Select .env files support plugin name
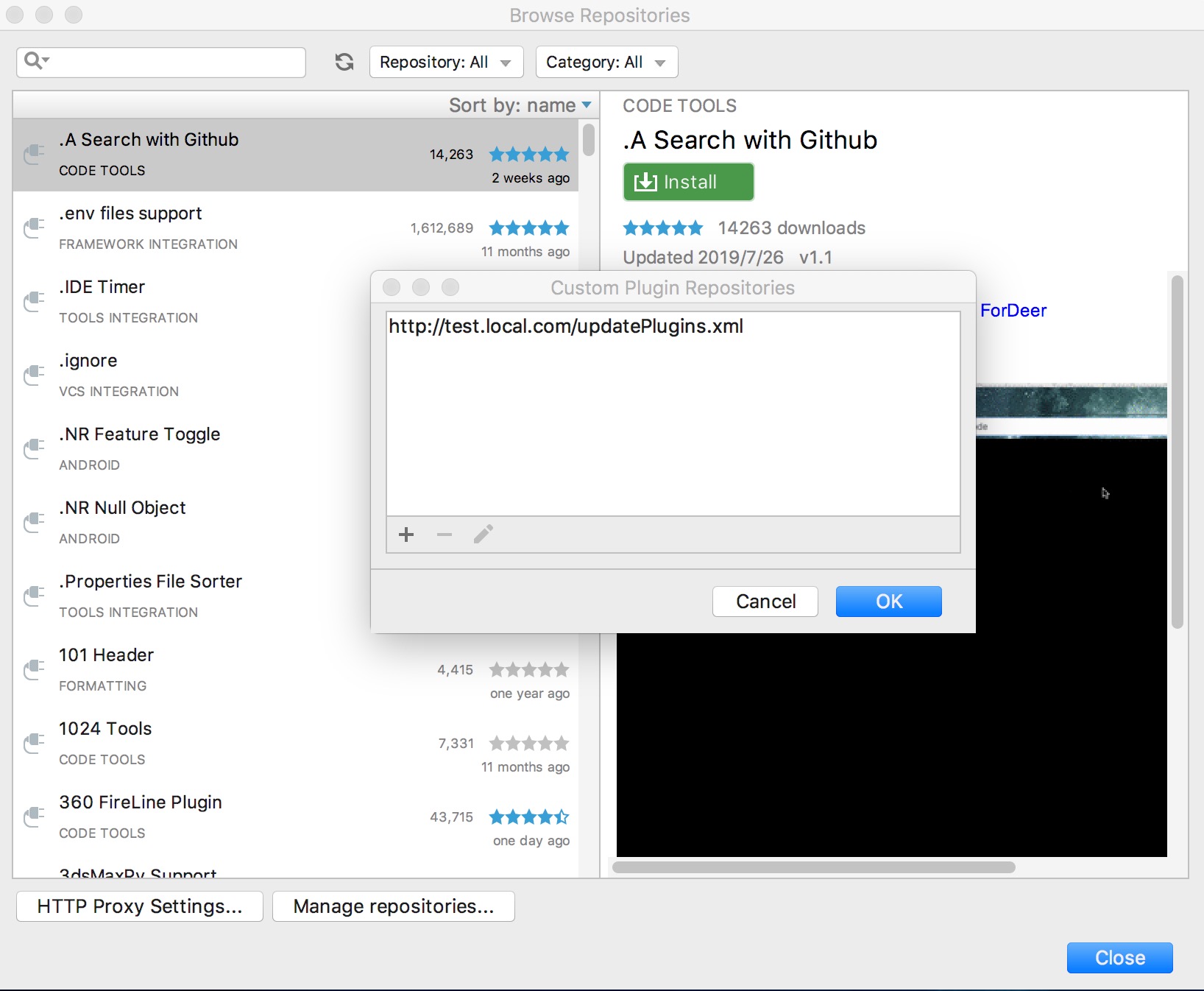Screen dimensions: 1204x991 coord(130,214)
